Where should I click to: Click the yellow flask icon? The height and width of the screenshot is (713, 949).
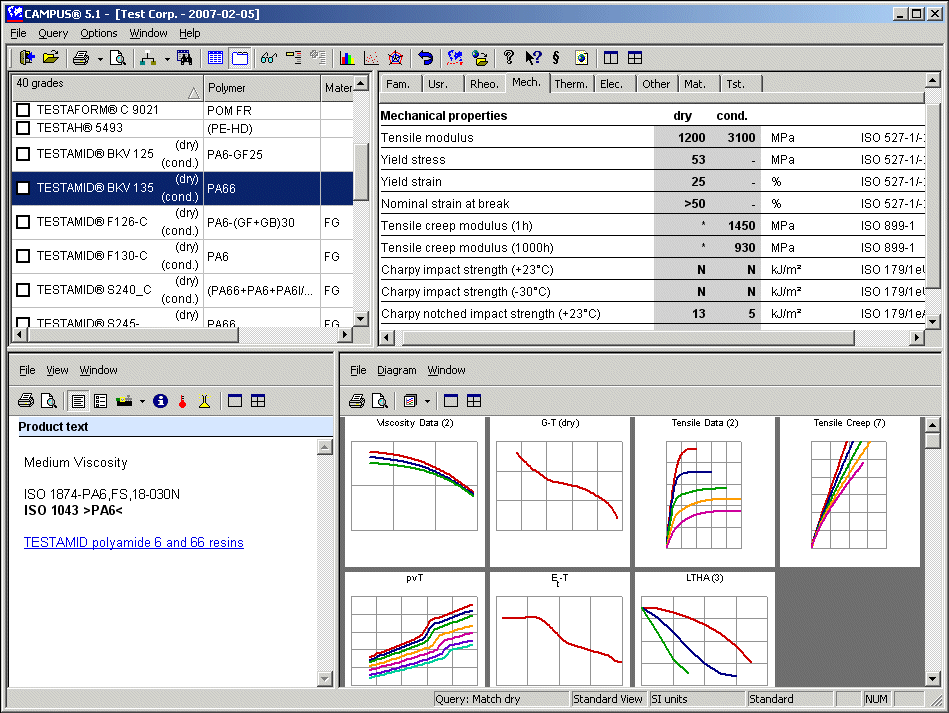tap(204, 401)
